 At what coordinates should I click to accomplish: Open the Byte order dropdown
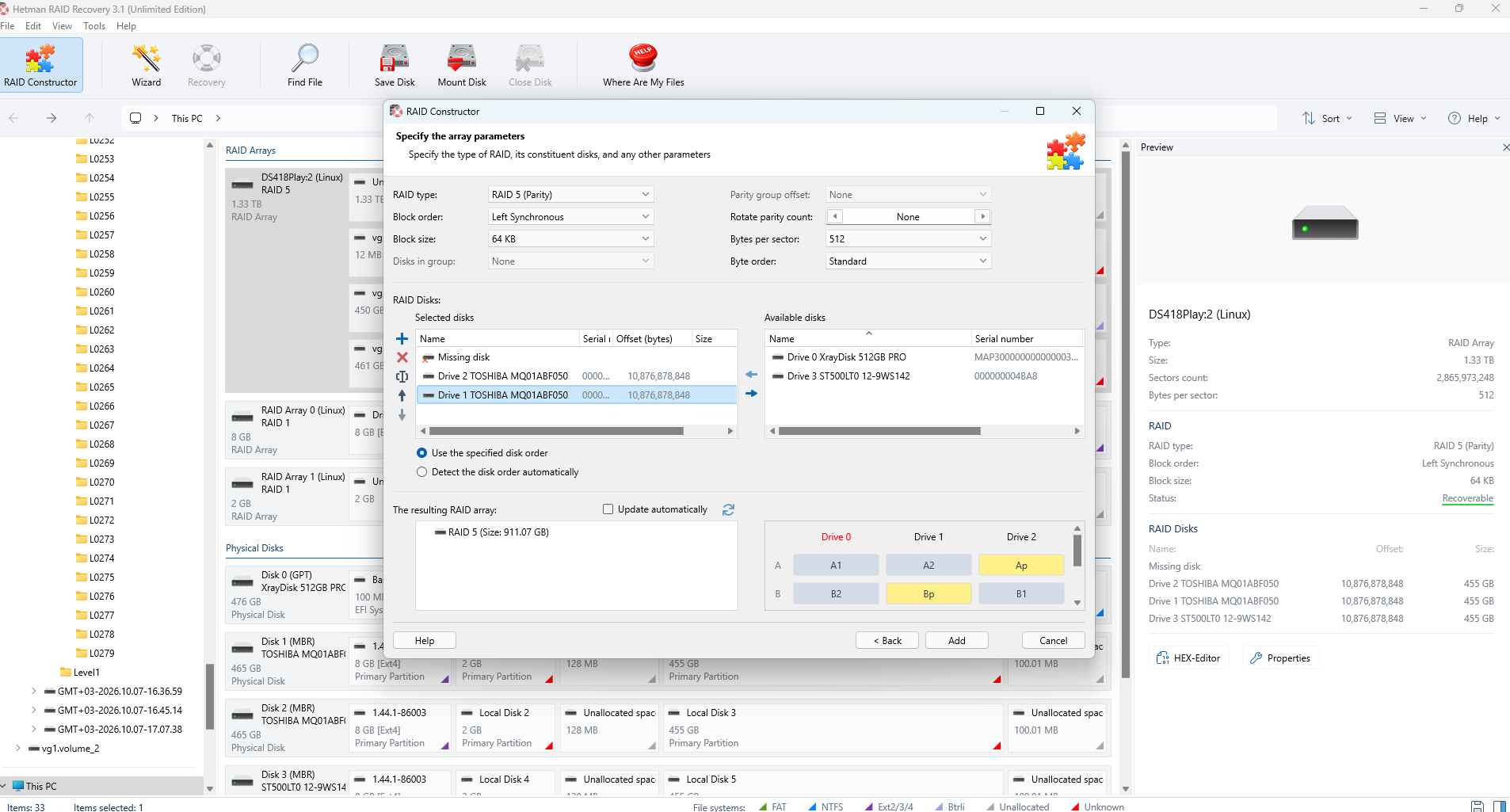[x=908, y=261]
